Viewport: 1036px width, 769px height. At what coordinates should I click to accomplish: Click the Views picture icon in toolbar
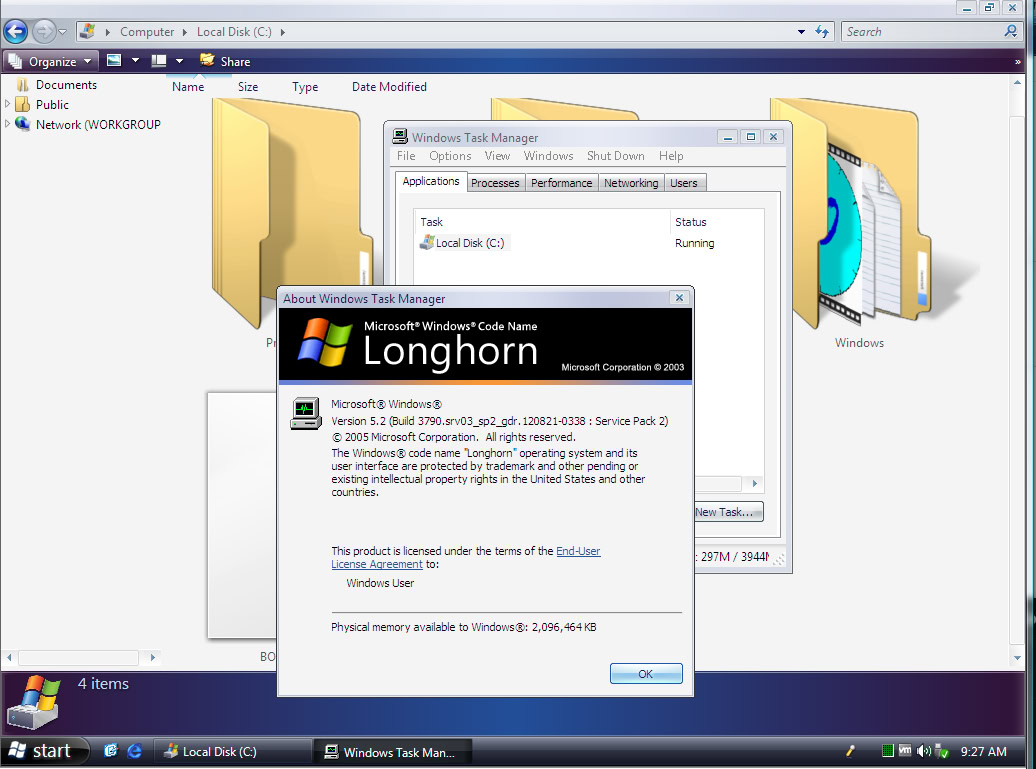[x=114, y=61]
